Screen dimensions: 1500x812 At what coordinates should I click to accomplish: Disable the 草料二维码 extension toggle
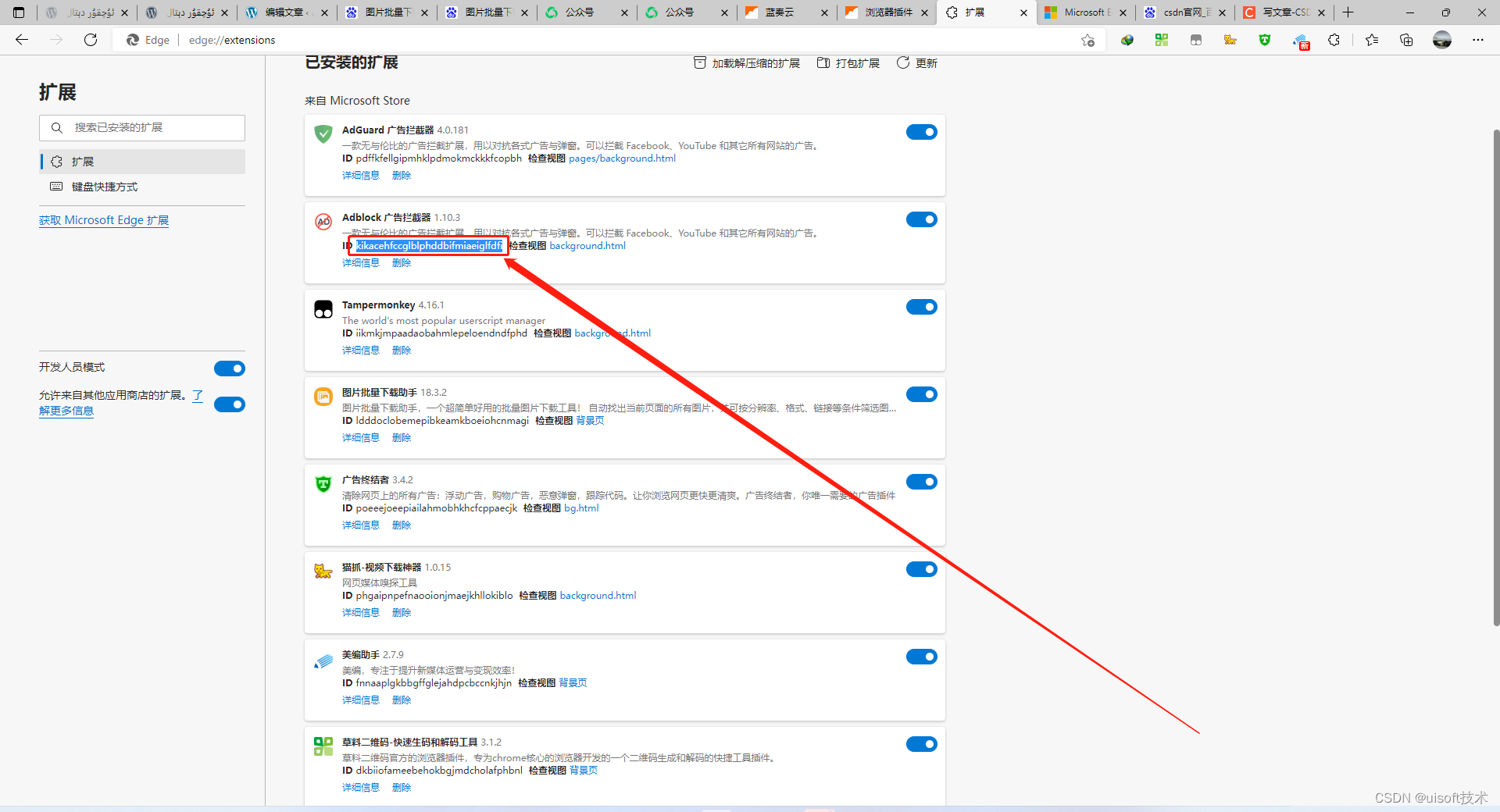[922, 744]
